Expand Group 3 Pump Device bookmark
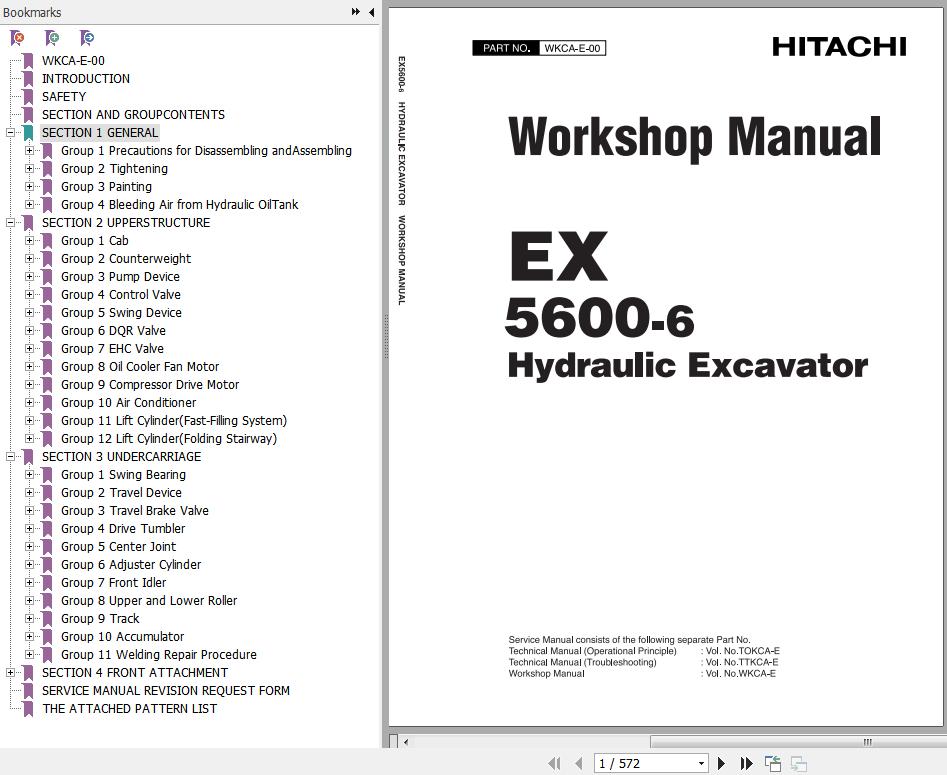 [29, 277]
